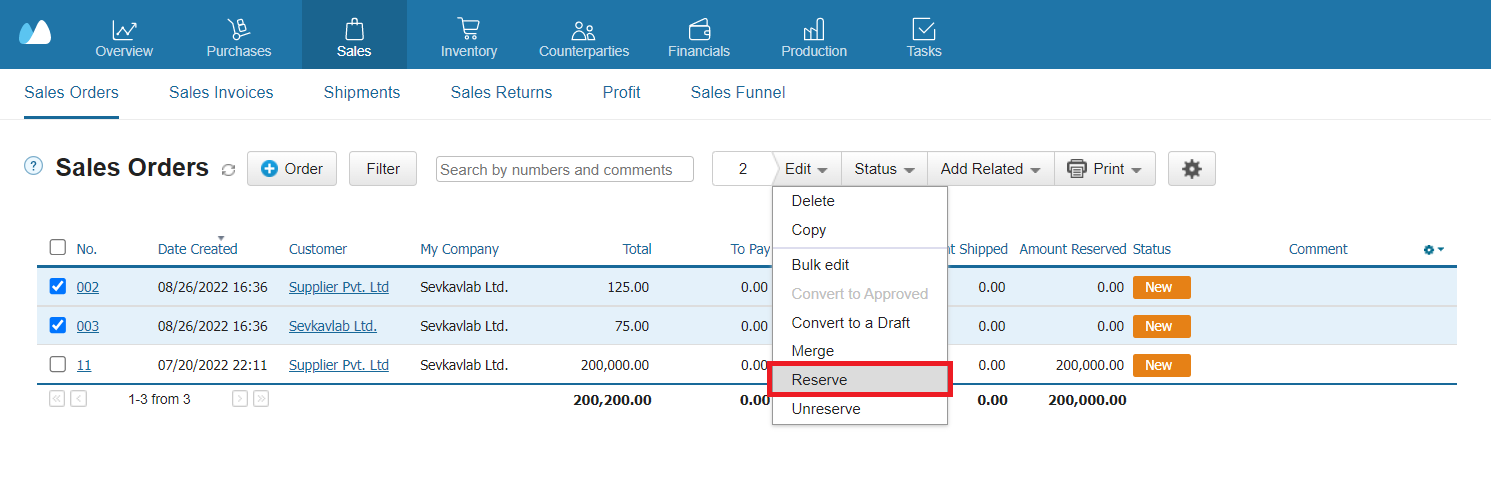Open the Purchases section
Screen dimensions: 1491x489
(x=239, y=35)
